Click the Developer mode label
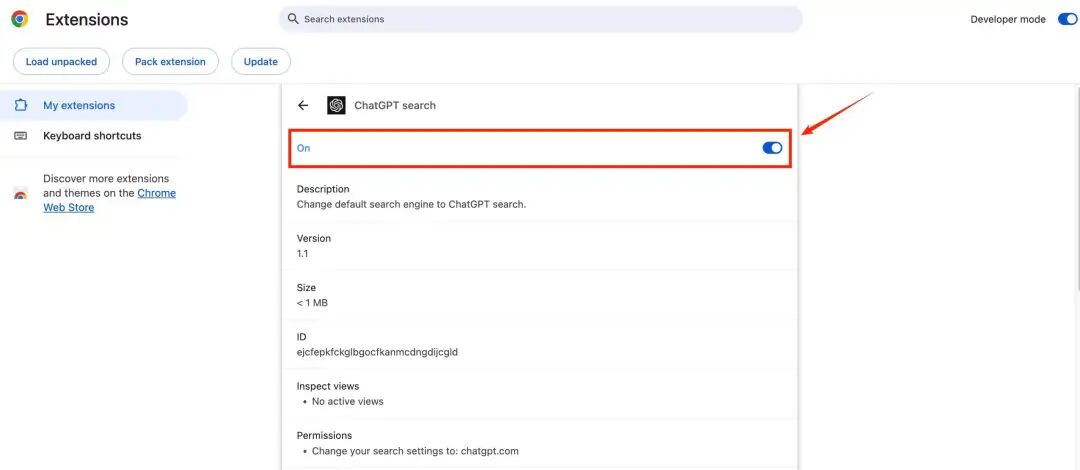The height and width of the screenshot is (470, 1080). [x=1008, y=19]
